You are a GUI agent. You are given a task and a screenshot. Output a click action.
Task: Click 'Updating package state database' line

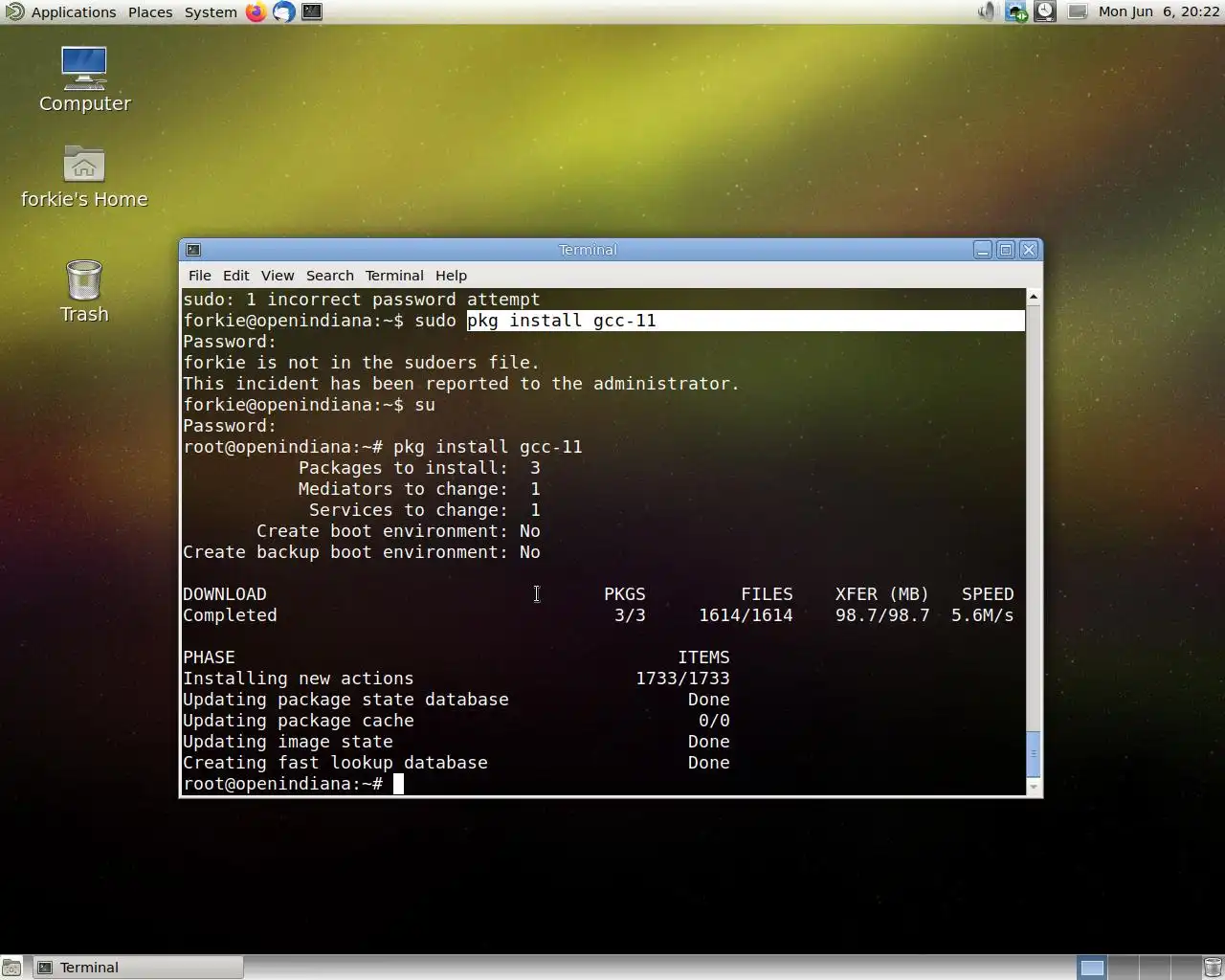(x=346, y=700)
